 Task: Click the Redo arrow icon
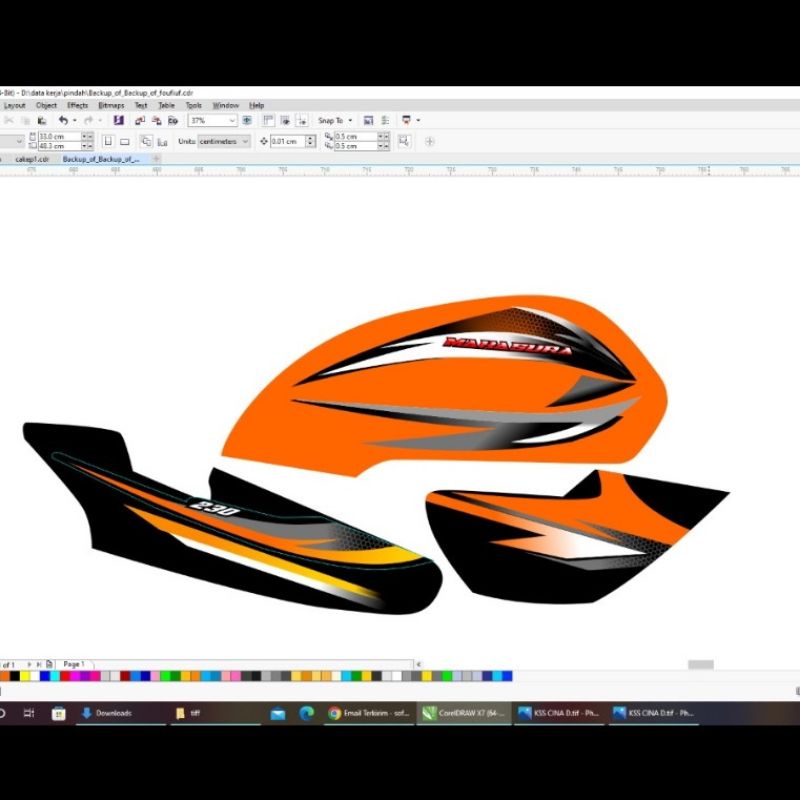pos(89,120)
